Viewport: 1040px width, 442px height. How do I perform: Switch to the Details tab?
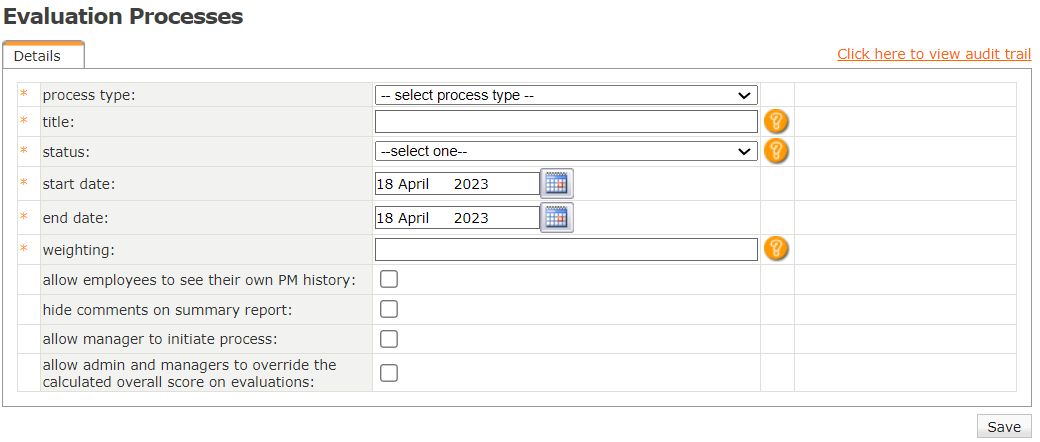(37, 56)
